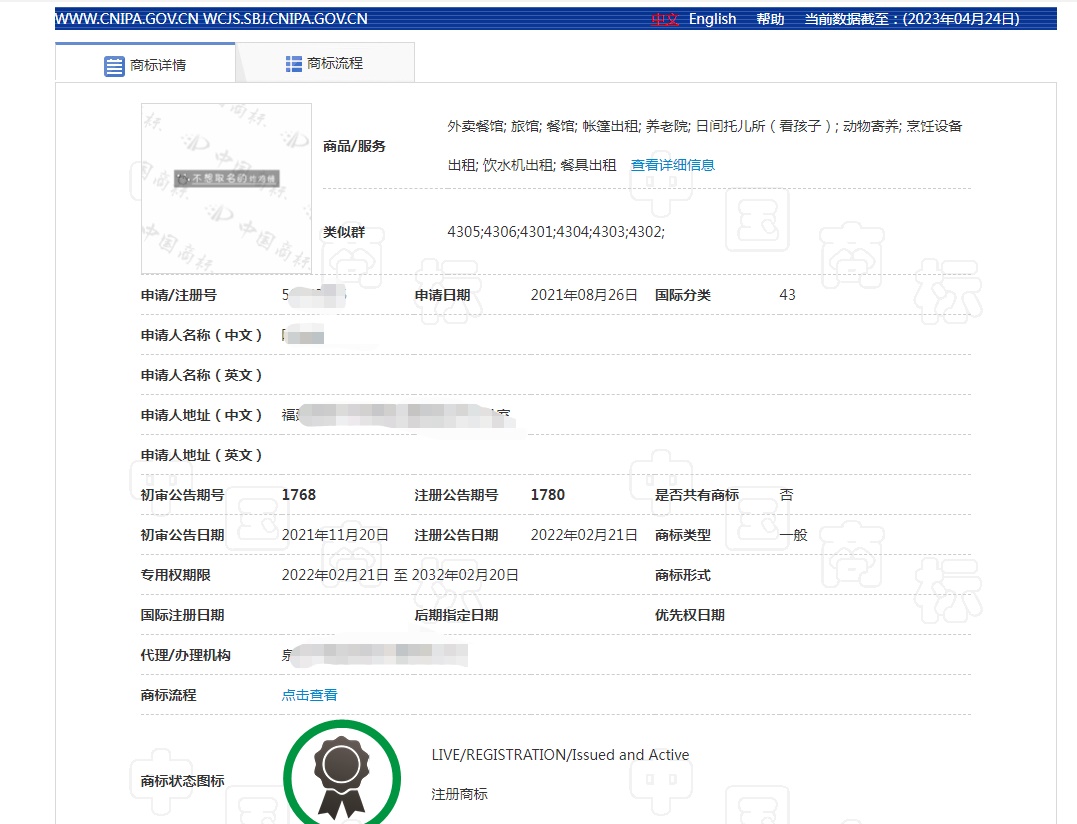Screen dimensions: 1077x824
Task: Switch site language to English
Action: tap(712, 18)
